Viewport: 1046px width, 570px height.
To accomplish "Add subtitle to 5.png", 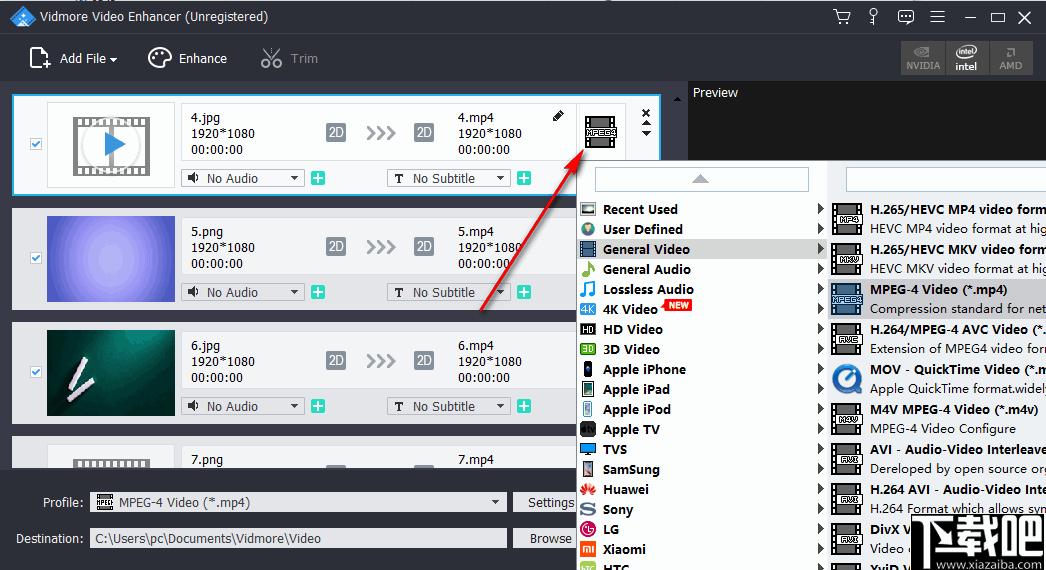I will pyautogui.click(x=524, y=292).
